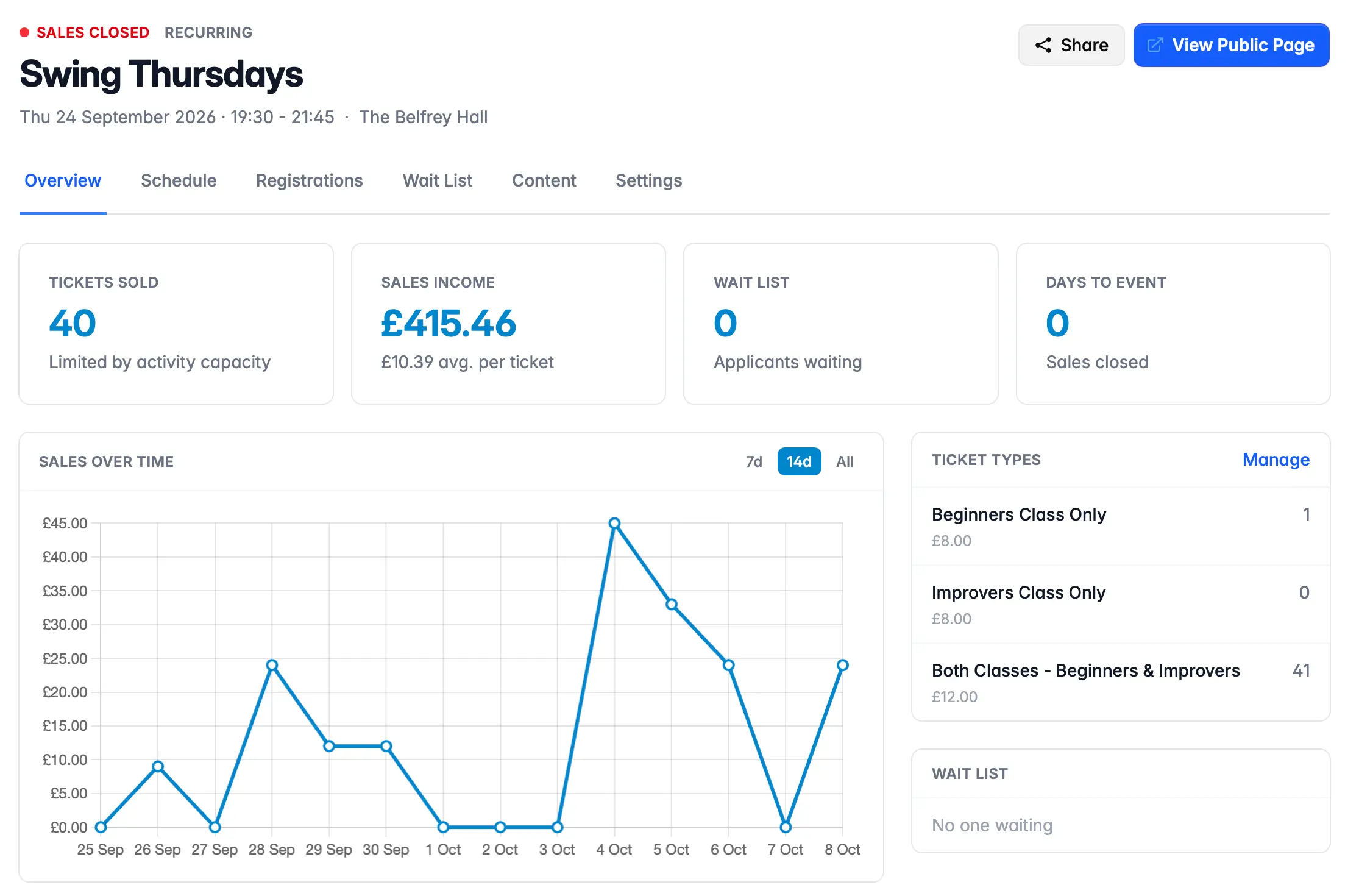Show All time sales range

point(845,461)
